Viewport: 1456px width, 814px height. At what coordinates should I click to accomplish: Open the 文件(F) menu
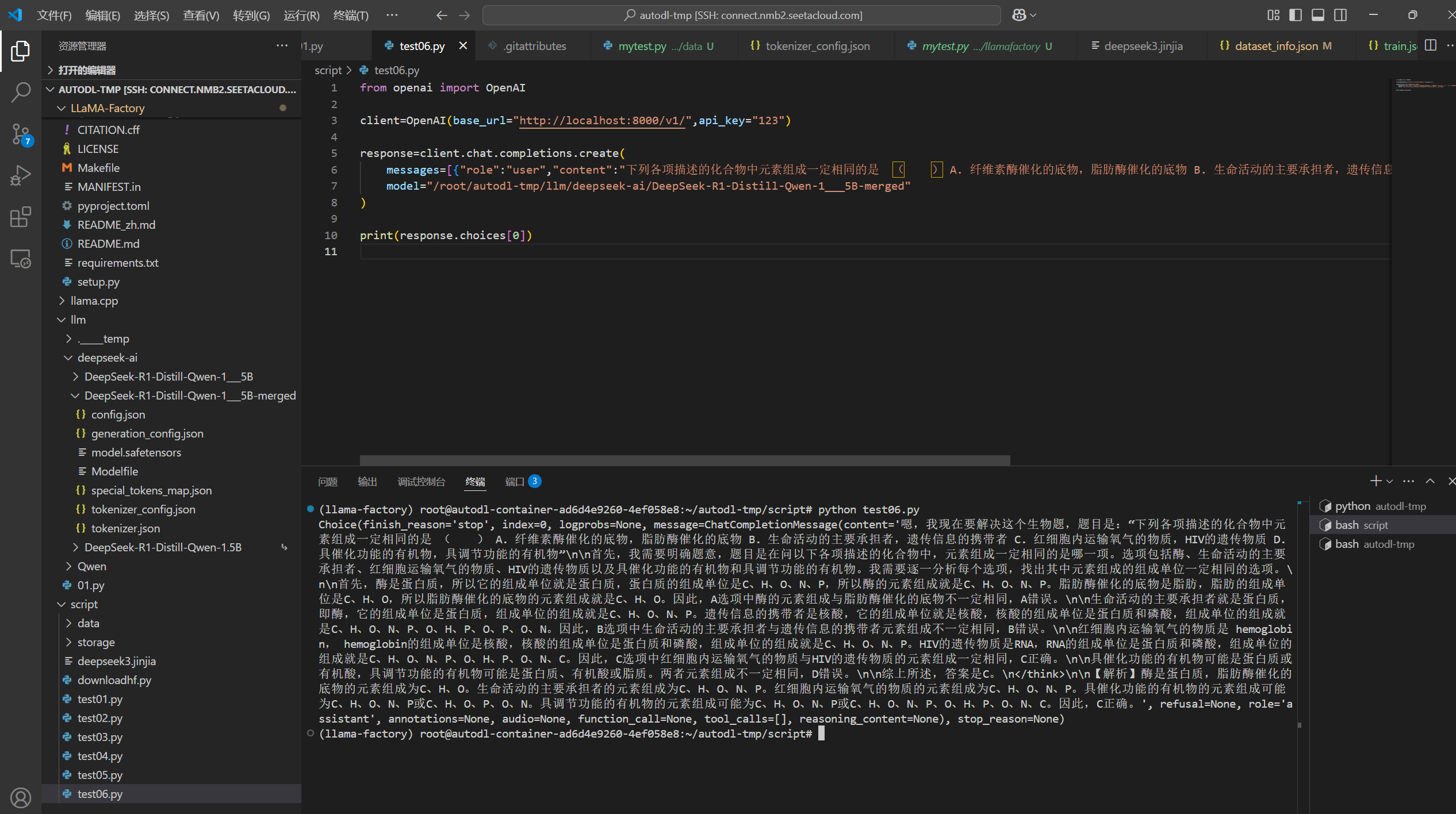pos(55,16)
